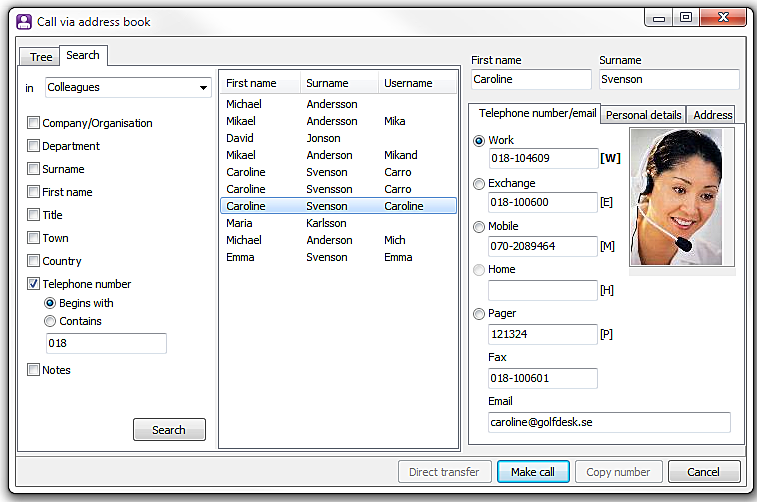Image resolution: width=757 pixels, height=502 pixels.
Task: Select the Michael Andersson row
Action: [338, 104]
